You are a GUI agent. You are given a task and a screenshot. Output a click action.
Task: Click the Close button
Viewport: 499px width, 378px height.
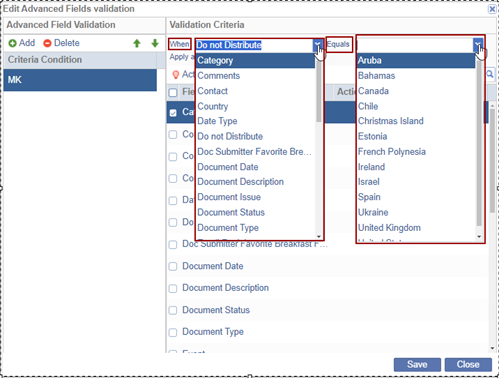pyautogui.click(x=468, y=365)
